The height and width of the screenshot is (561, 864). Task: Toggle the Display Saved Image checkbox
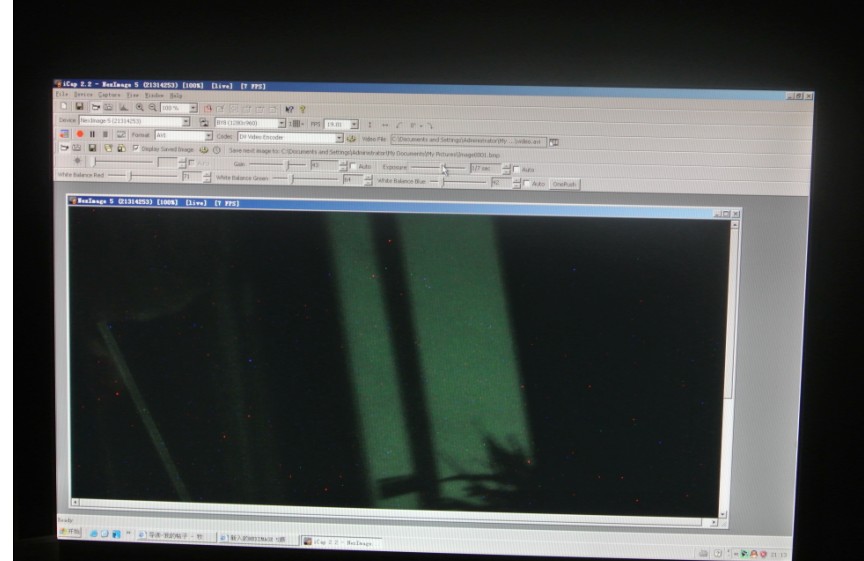[136, 150]
